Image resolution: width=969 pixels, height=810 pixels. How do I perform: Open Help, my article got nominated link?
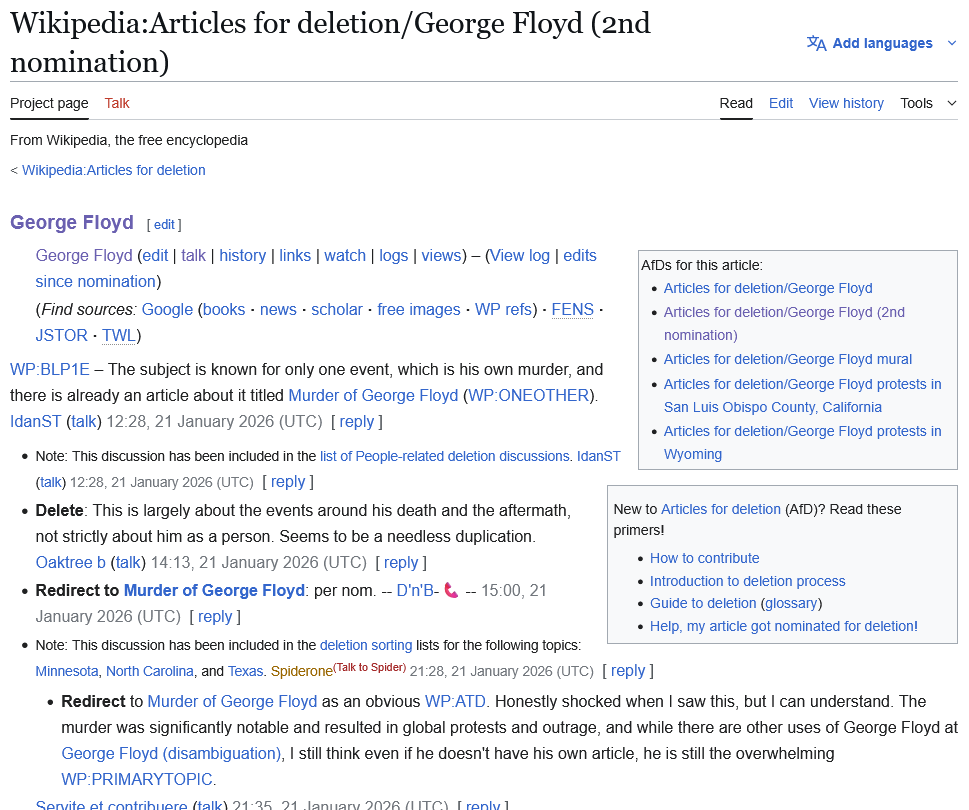pyautogui.click(x=784, y=626)
